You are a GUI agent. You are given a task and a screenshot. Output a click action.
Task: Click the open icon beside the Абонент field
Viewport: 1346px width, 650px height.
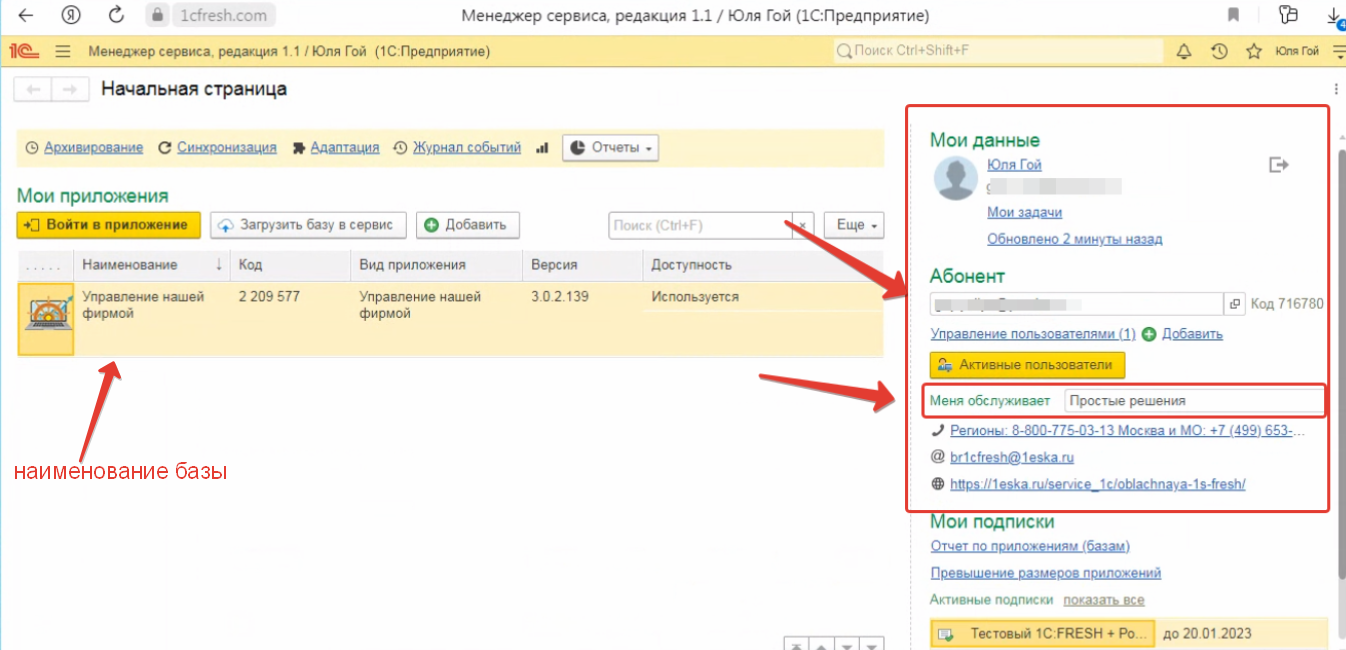(1235, 304)
